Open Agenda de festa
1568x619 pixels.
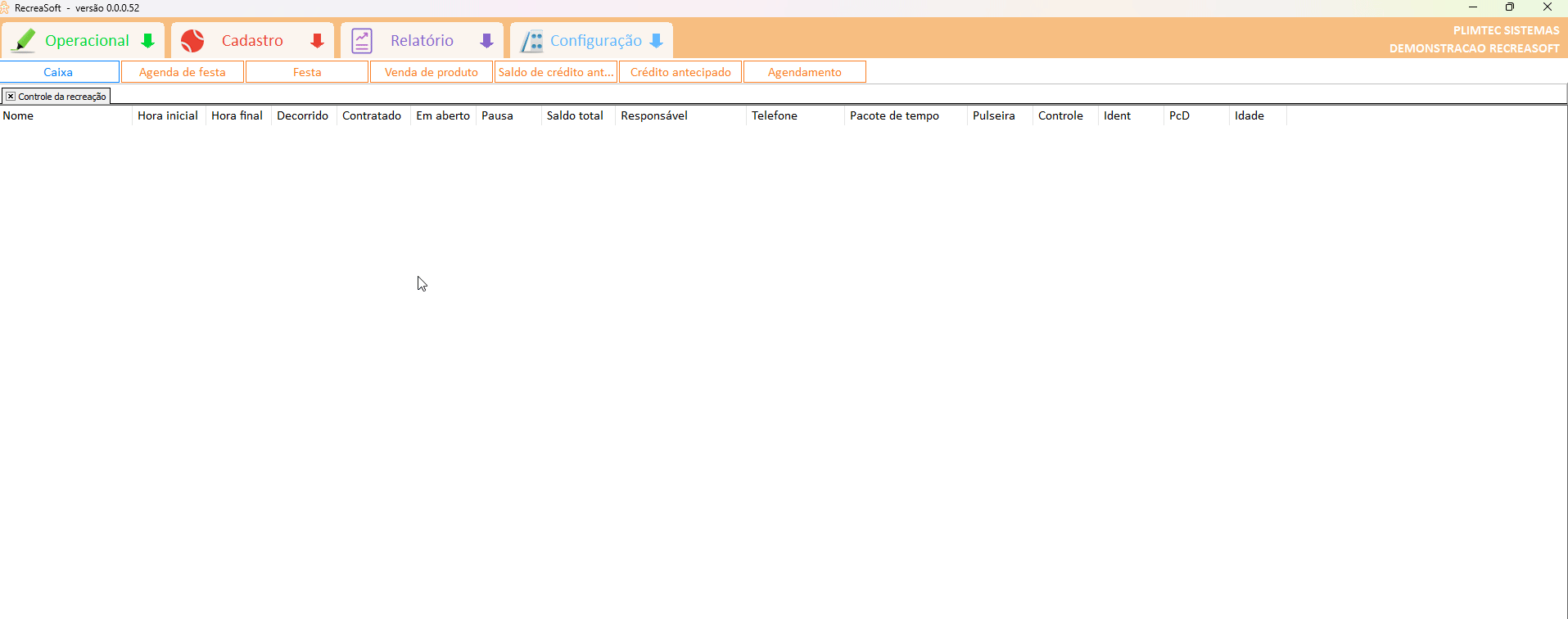pyautogui.click(x=183, y=72)
